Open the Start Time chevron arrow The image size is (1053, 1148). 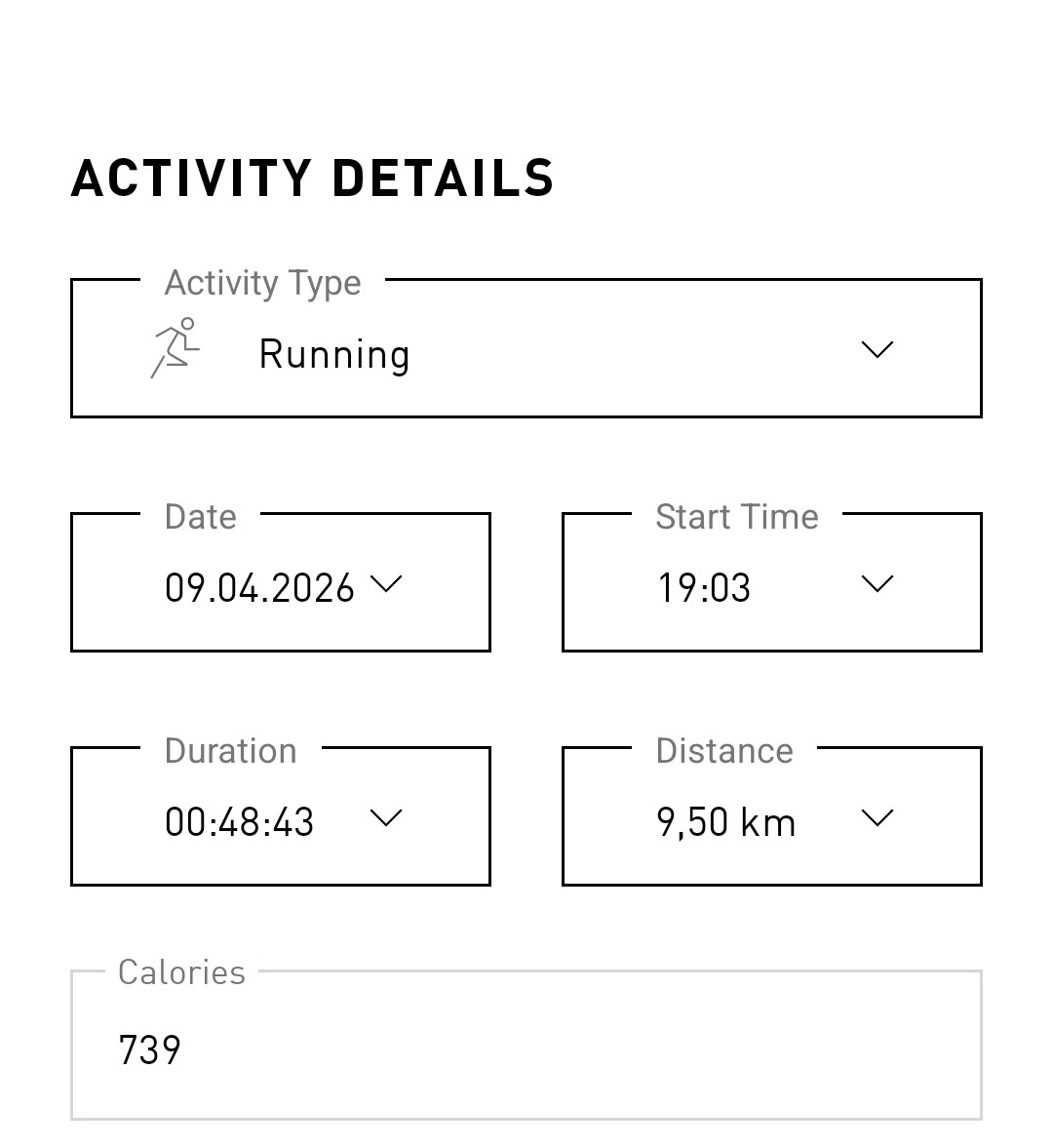(x=877, y=583)
